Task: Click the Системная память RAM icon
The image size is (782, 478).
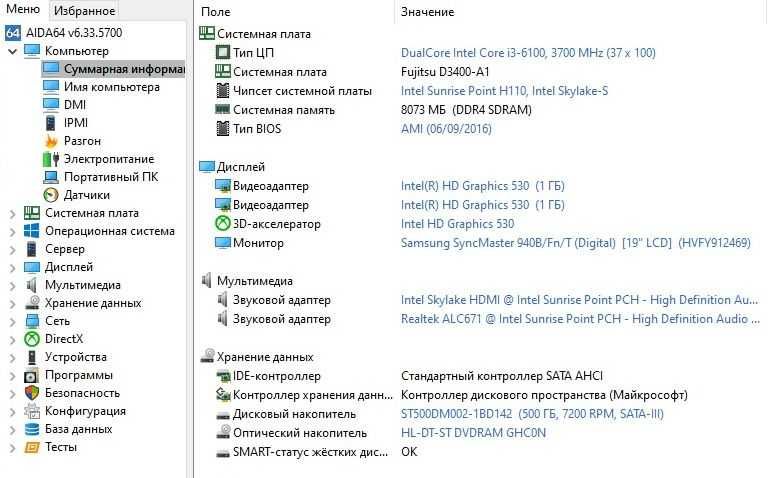Action: point(222,109)
